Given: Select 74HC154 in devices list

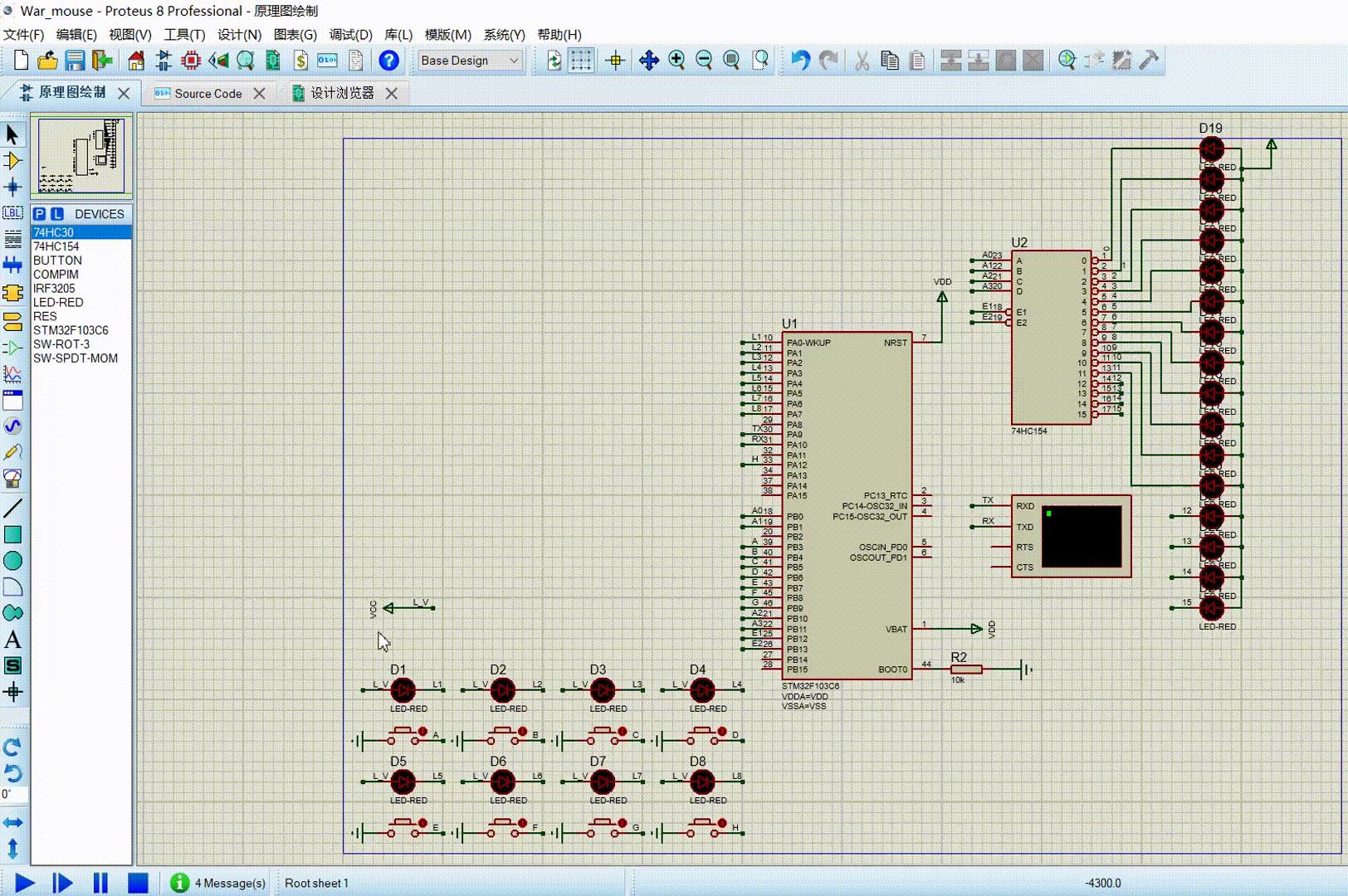Looking at the screenshot, I should coord(81,246).
